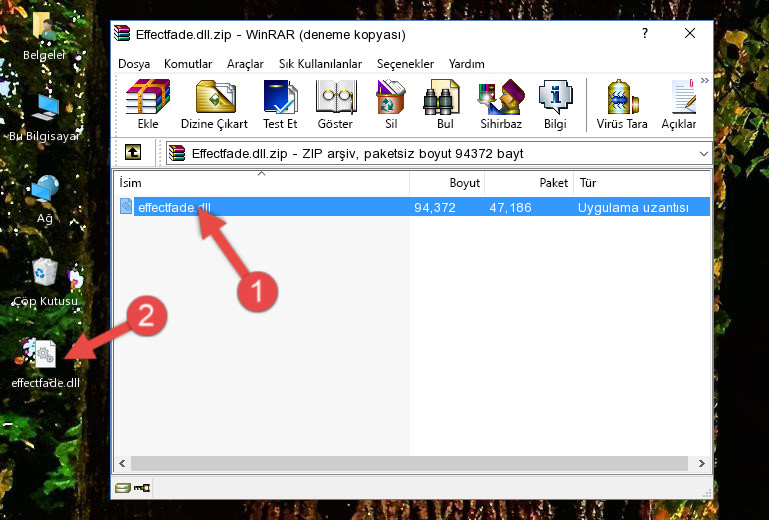Sort file list by Boyut column
Viewport: 769px width, 520px height.
tap(447, 183)
